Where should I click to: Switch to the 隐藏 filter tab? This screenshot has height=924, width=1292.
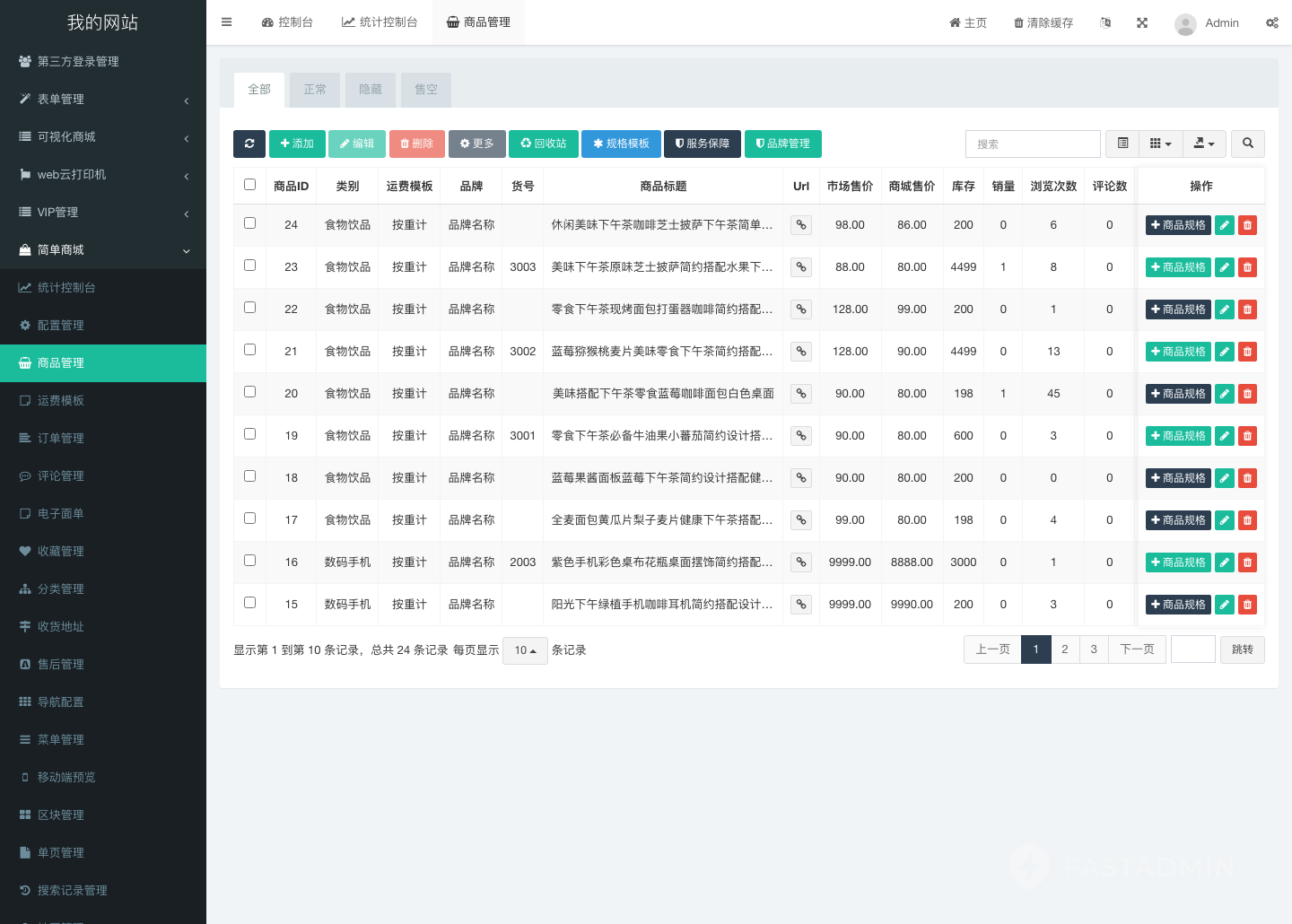click(x=371, y=90)
